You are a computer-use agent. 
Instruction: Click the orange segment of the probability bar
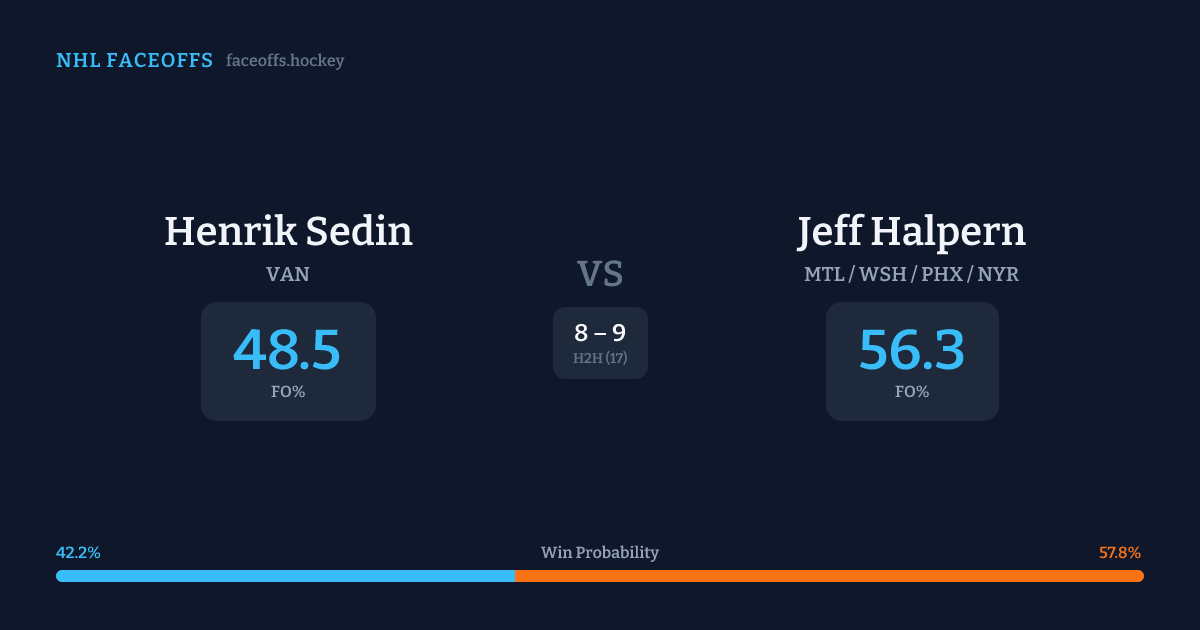(x=830, y=576)
